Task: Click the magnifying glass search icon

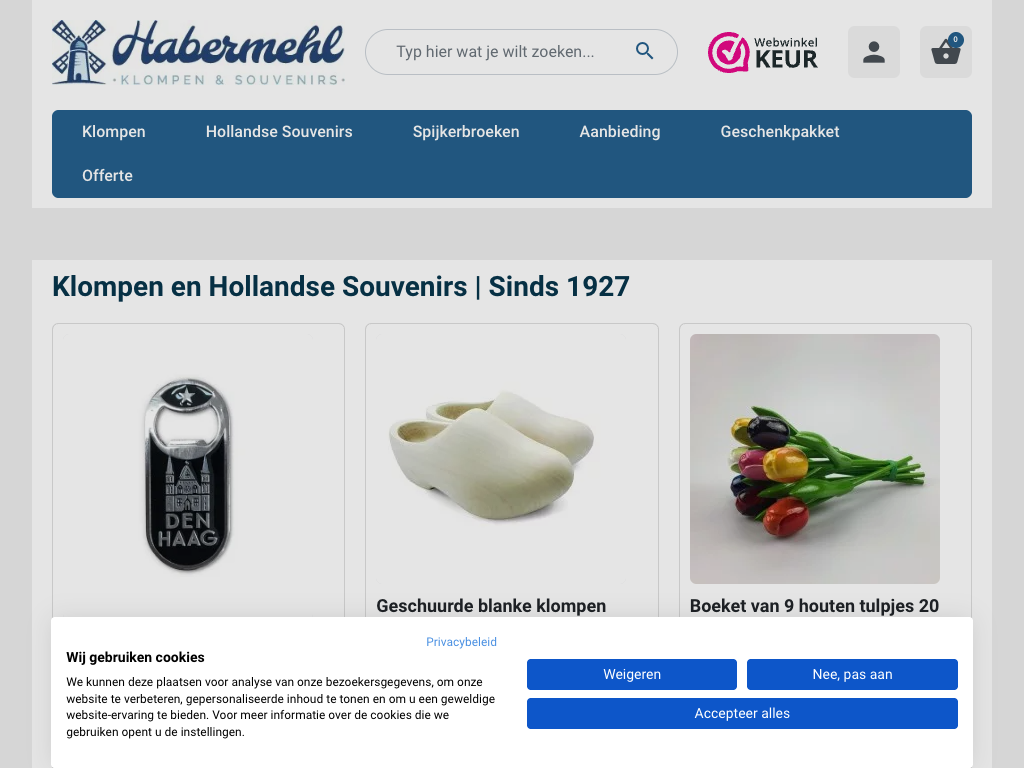Action: [x=644, y=51]
